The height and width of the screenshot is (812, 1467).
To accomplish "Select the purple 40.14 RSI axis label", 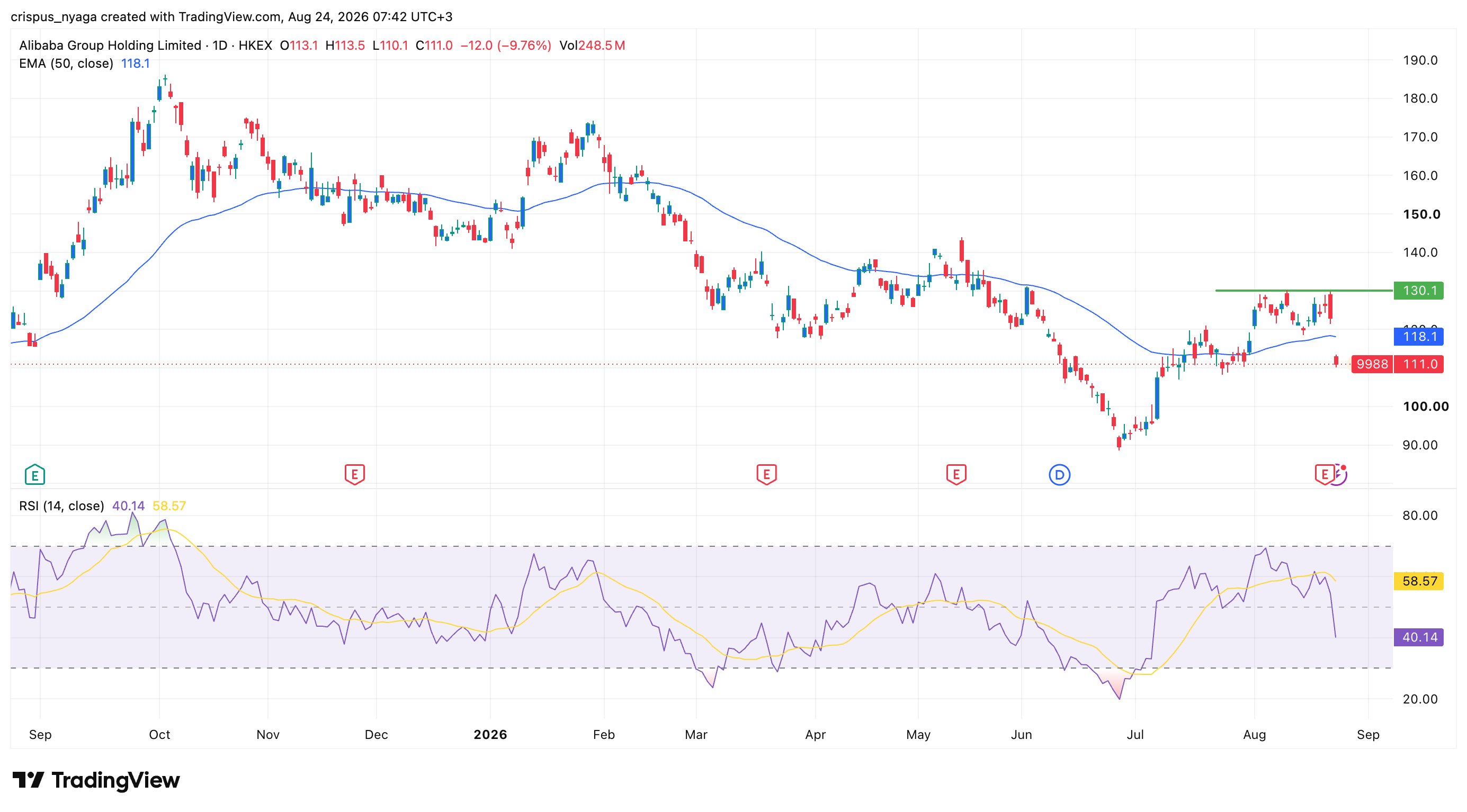I will pyautogui.click(x=1419, y=637).
